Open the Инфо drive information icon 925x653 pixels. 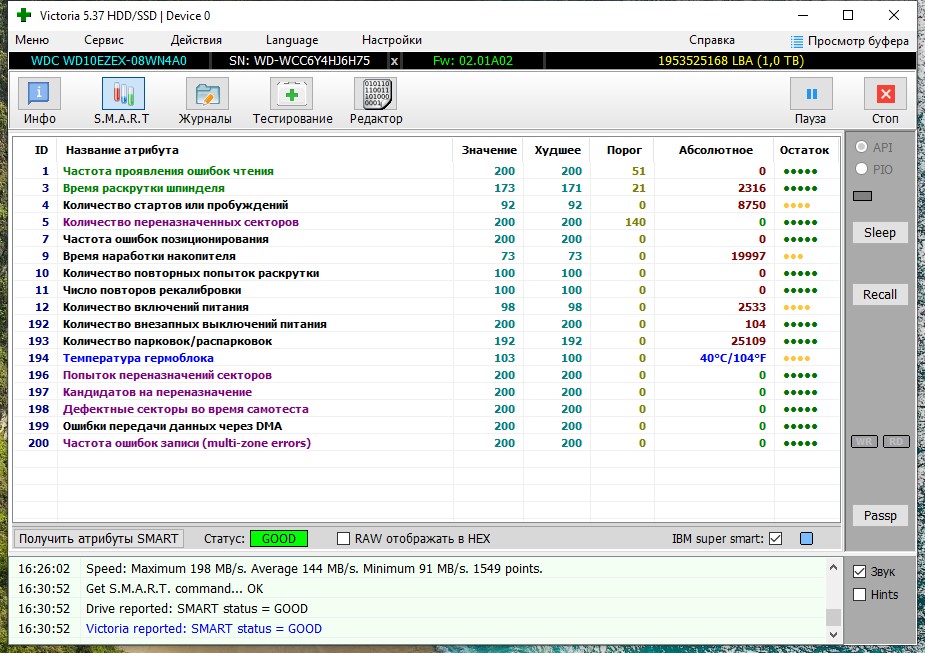[x=39, y=94]
